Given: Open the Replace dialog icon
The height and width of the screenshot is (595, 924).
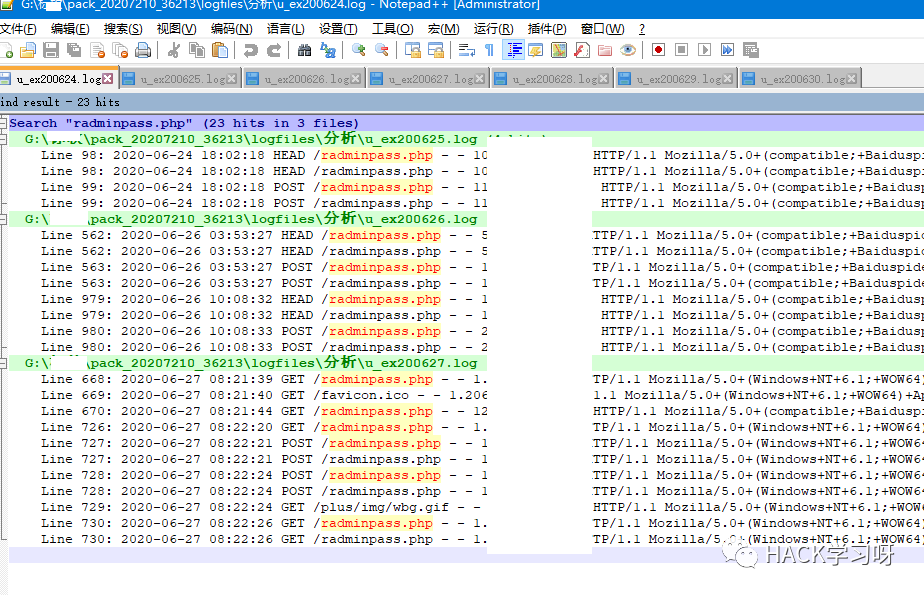Looking at the screenshot, I should point(328,51).
